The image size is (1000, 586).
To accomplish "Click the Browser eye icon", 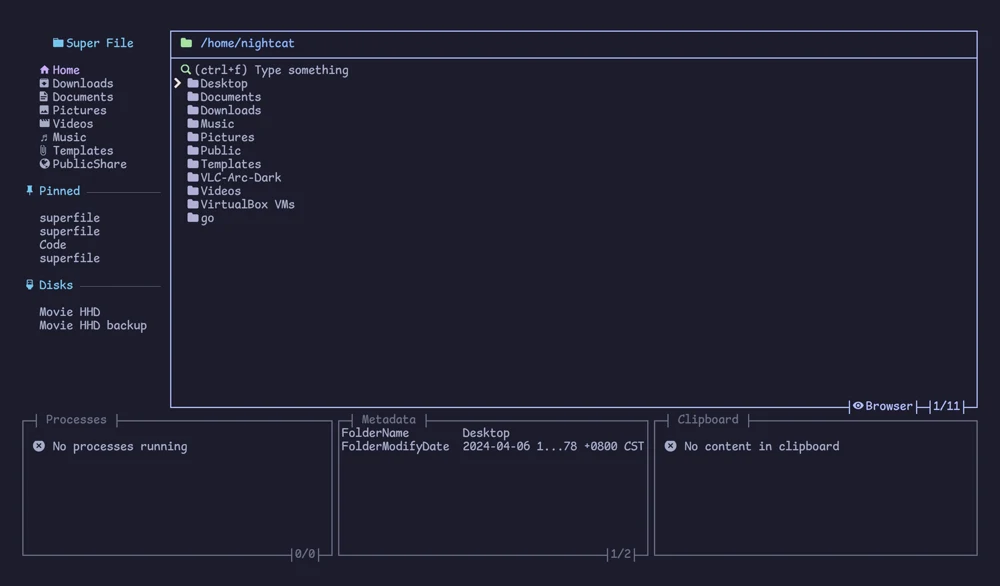I will point(858,406).
